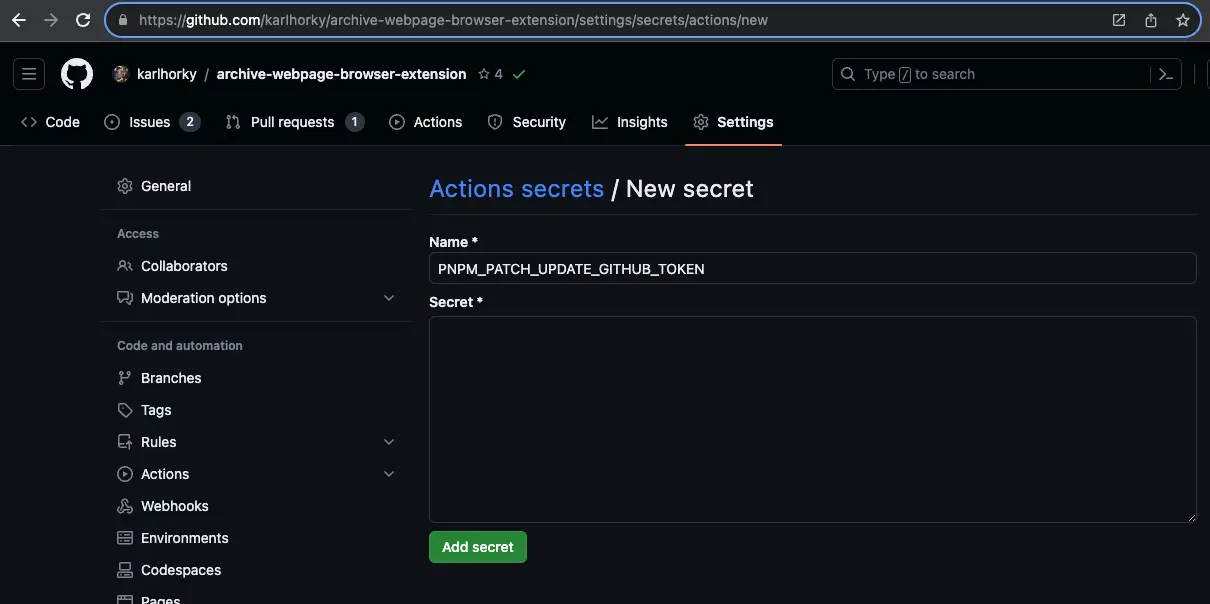Focus the secret Name input field

[x=813, y=268]
